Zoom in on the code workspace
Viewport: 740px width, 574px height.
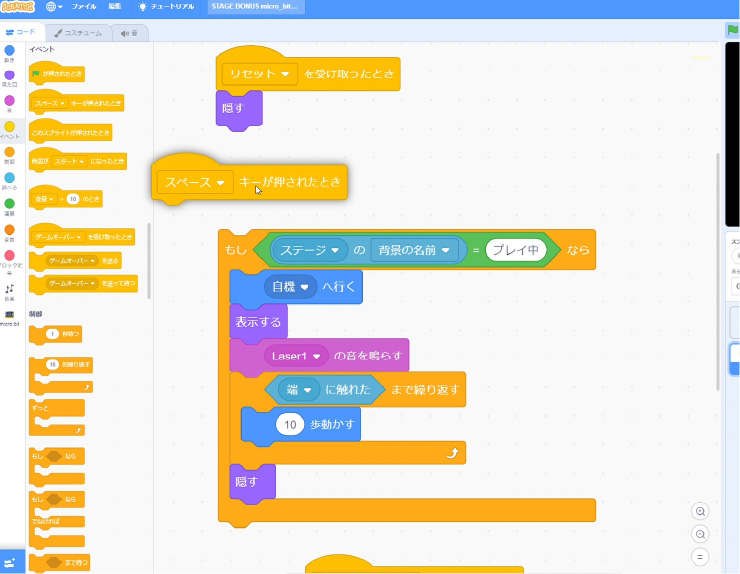coord(700,511)
